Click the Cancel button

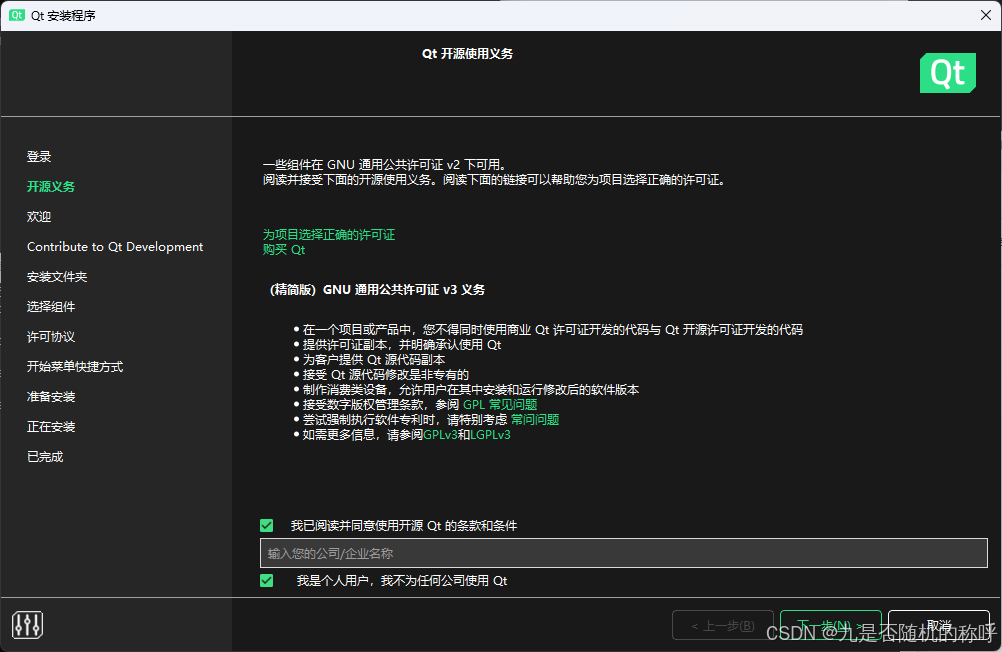(939, 625)
